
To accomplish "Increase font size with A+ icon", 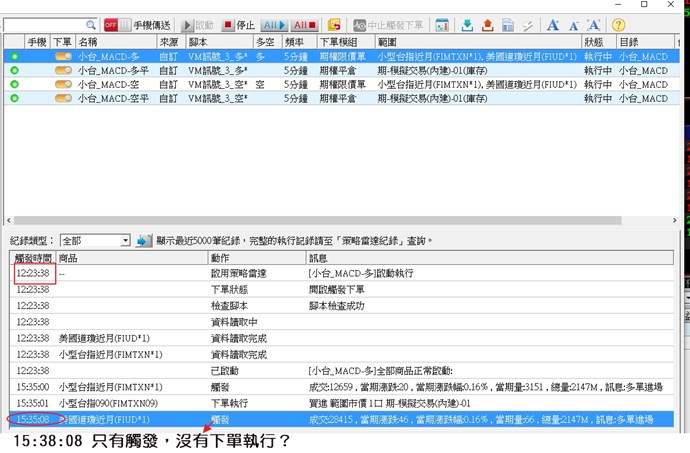I will 553,24.
